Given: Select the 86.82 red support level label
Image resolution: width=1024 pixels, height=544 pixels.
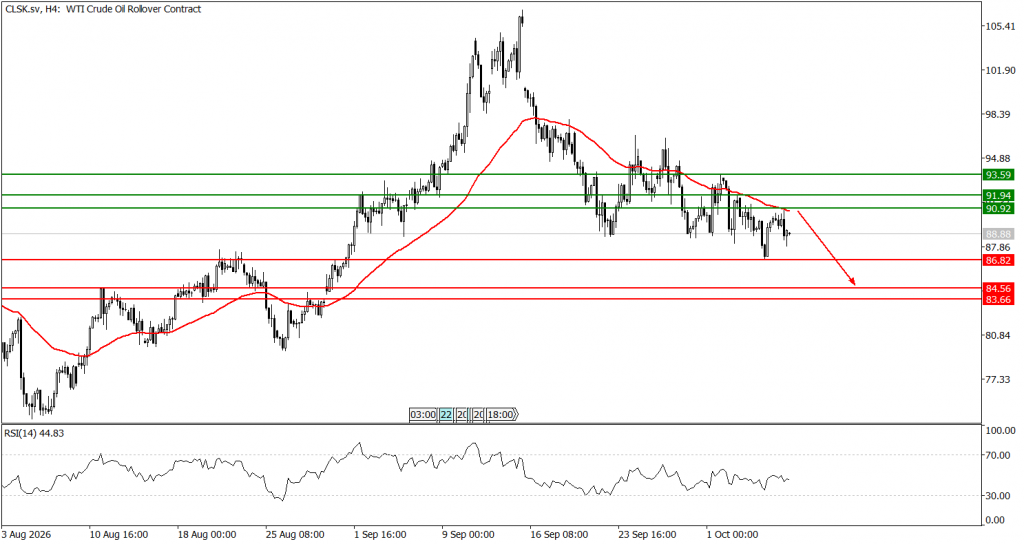Looking at the screenshot, I should pyautogui.click(x=999, y=260).
